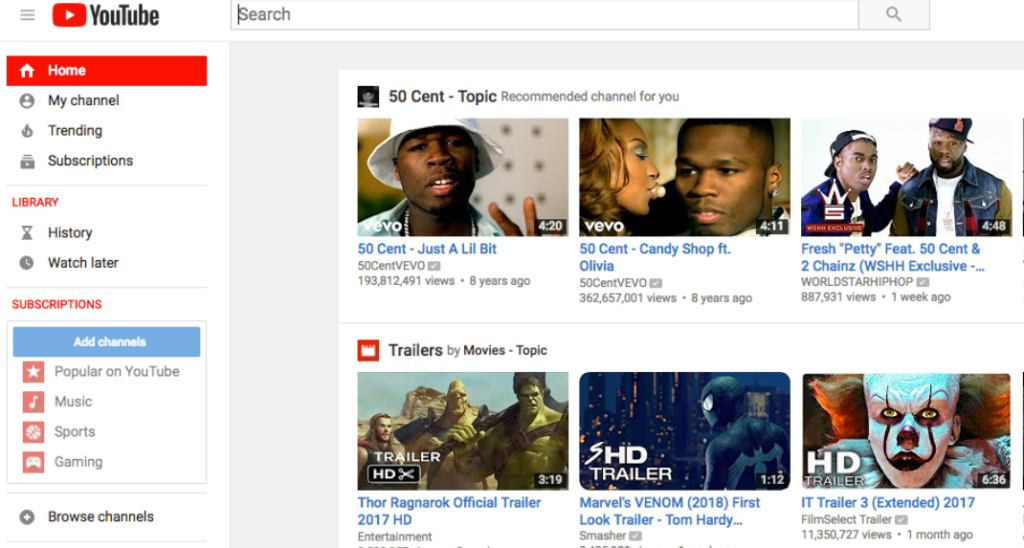Click the Add channels button
The height and width of the screenshot is (548, 1024).
click(106, 342)
